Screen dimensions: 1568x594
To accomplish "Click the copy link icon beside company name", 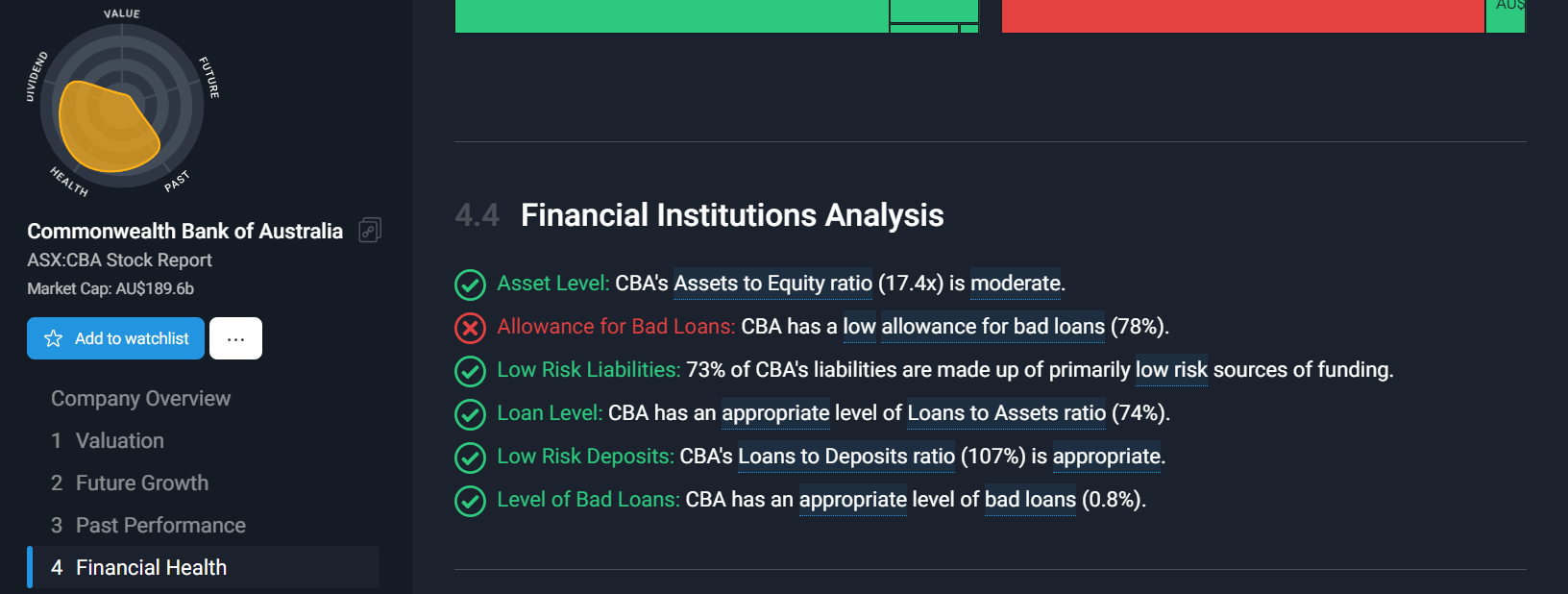I will [x=370, y=231].
